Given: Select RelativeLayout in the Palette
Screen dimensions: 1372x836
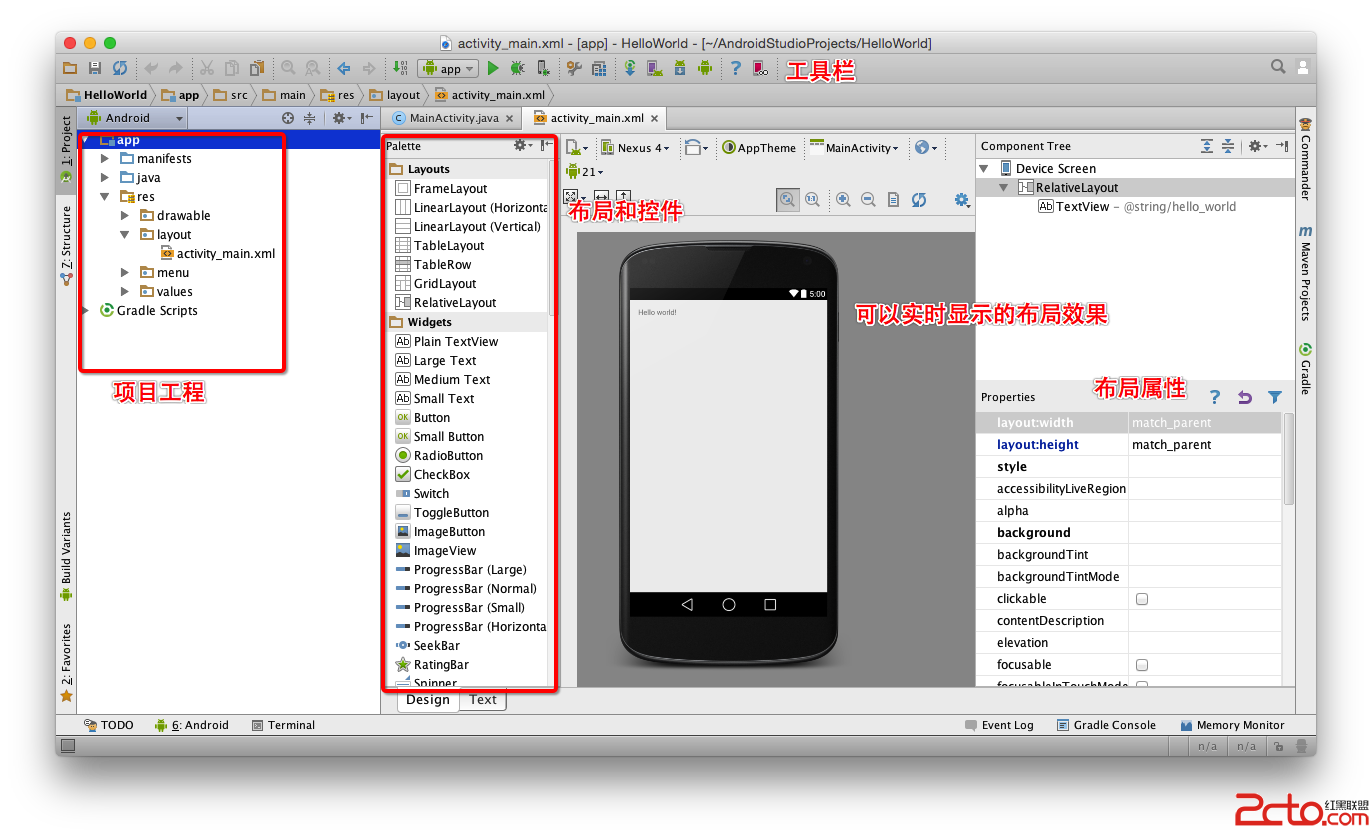Looking at the screenshot, I should point(446,303).
